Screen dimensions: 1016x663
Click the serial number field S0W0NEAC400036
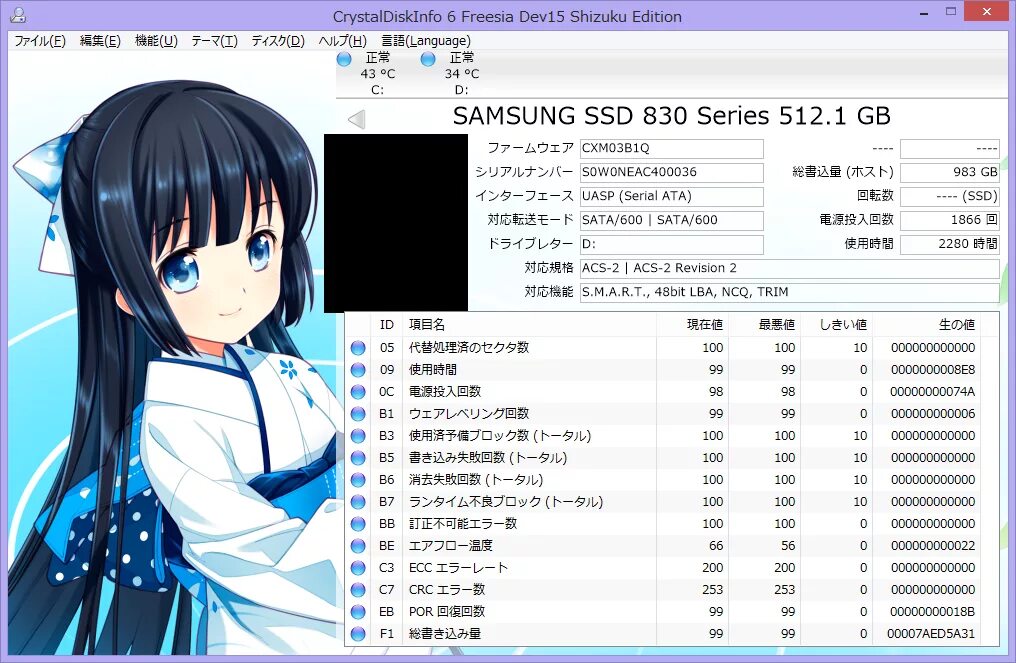point(671,172)
